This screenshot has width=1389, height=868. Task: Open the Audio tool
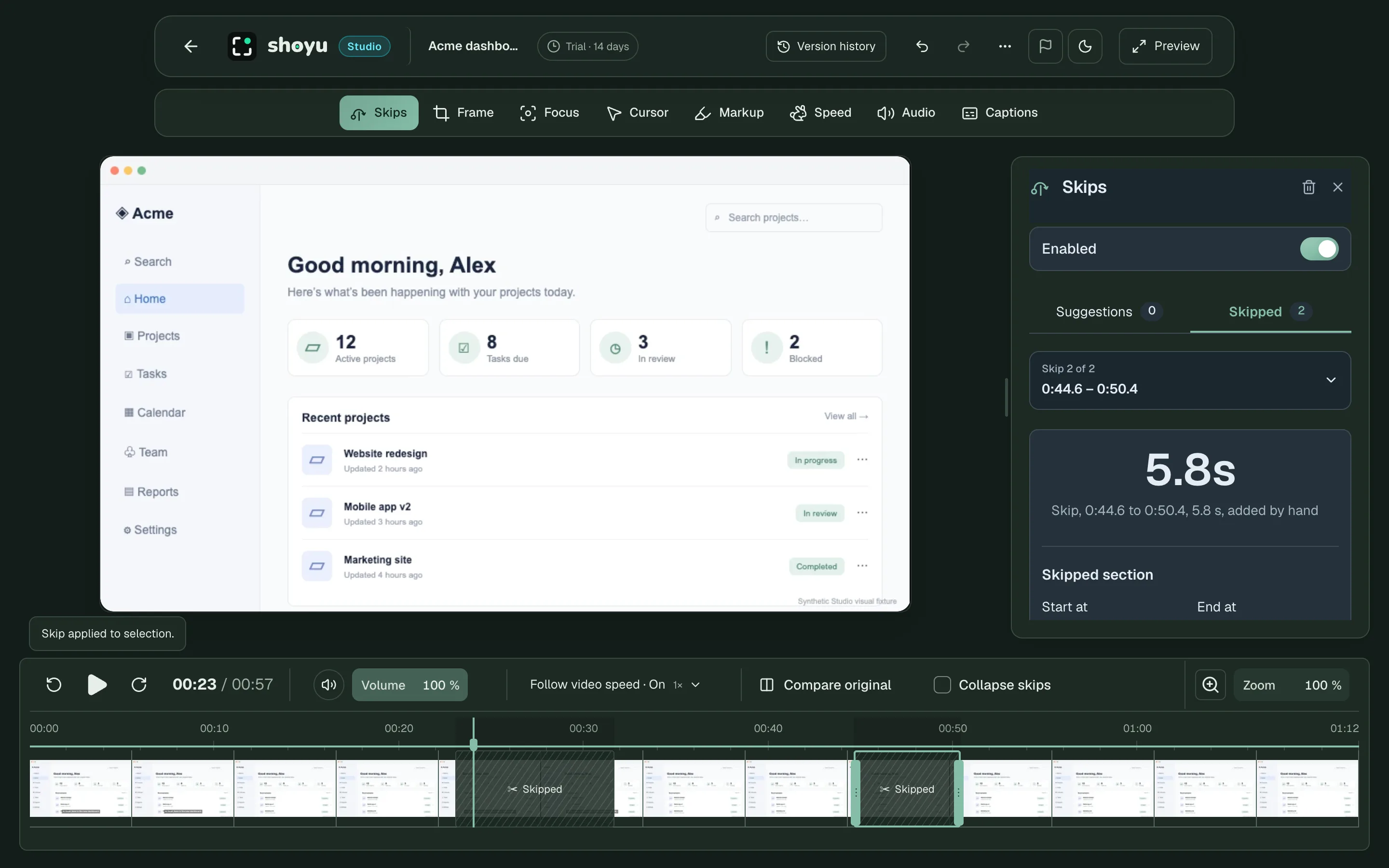(906, 112)
